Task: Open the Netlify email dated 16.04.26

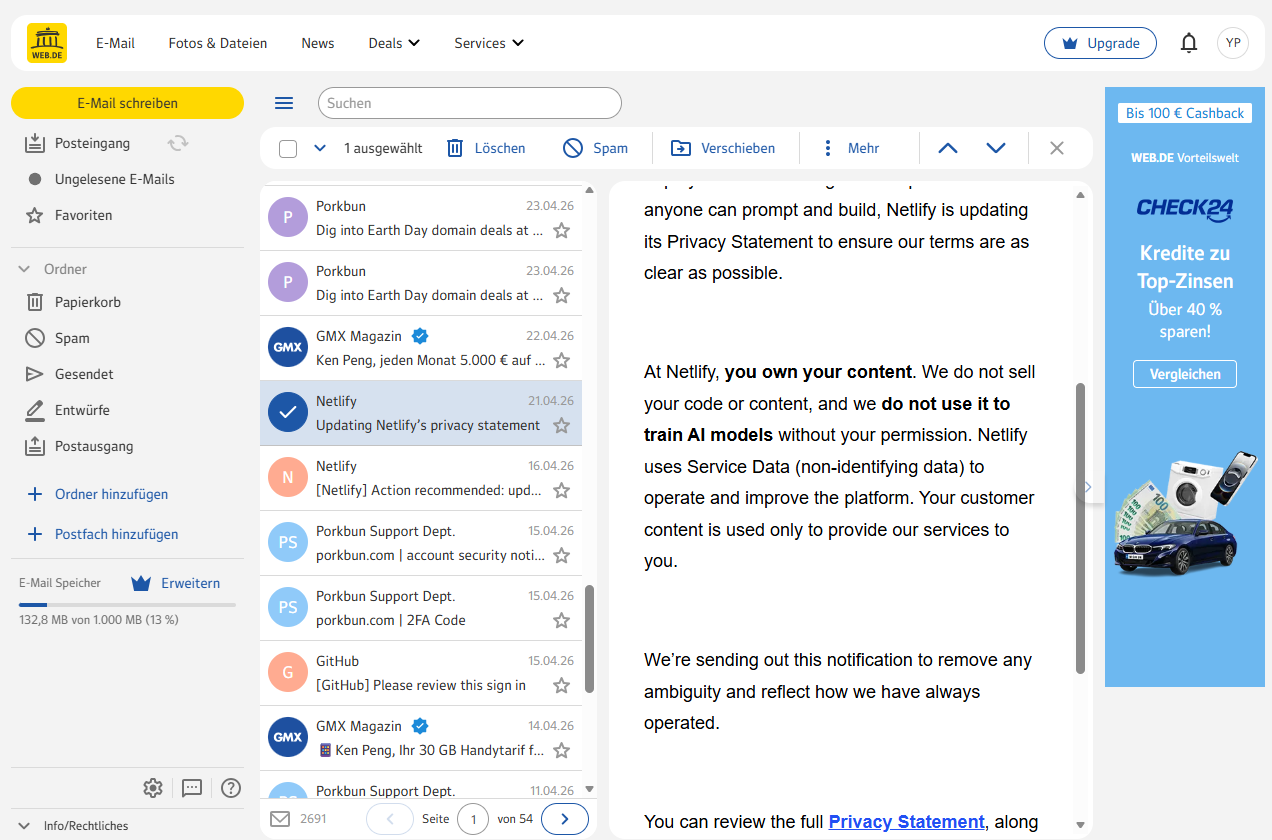Action: coord(421,478)
